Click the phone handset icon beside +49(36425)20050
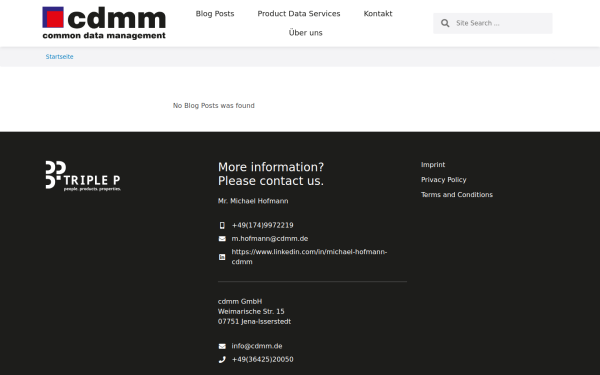Screen dimensions: 600x375 pyautogui.click(x=222, y=359)
